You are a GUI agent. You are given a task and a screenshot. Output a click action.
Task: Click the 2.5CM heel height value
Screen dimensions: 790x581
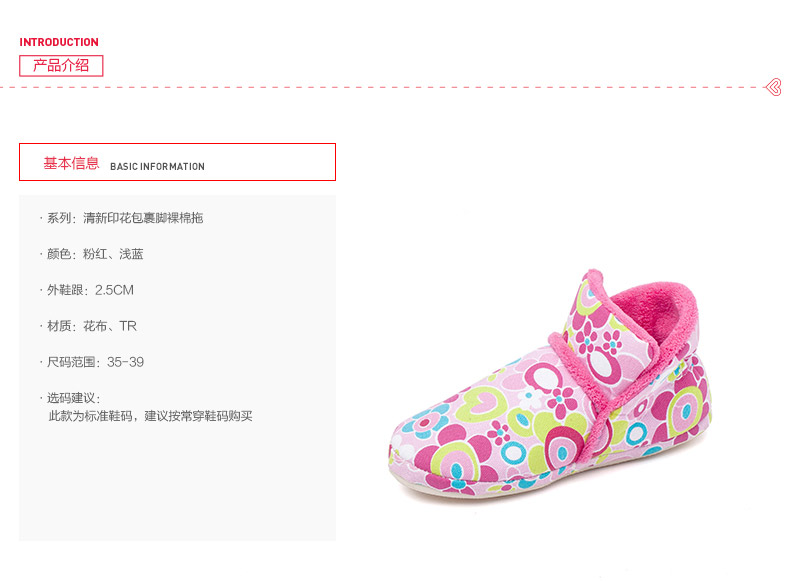(114, 290)
